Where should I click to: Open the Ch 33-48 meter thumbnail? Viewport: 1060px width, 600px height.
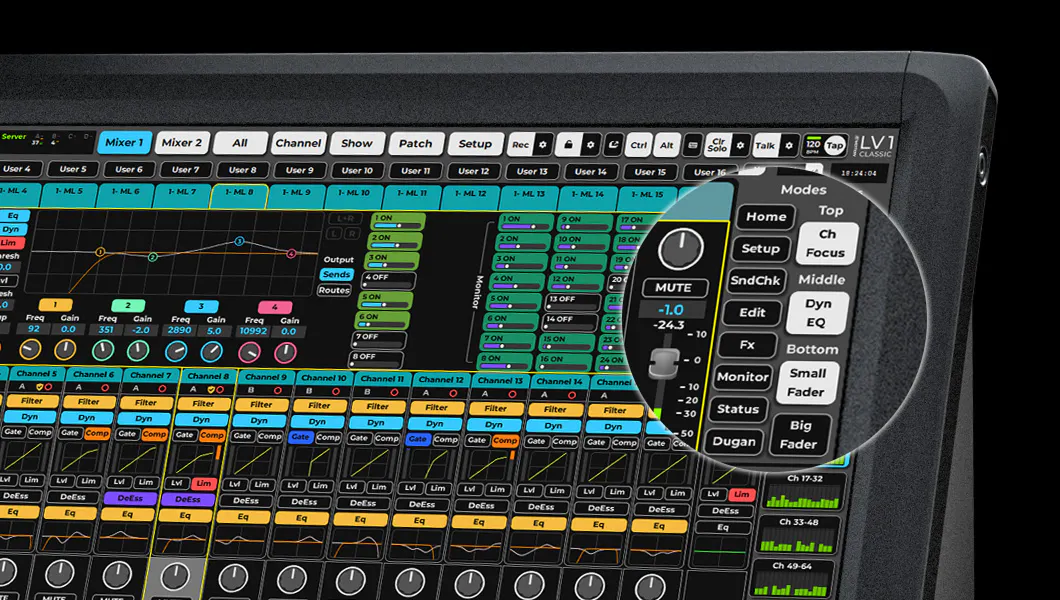pos(798,535)
